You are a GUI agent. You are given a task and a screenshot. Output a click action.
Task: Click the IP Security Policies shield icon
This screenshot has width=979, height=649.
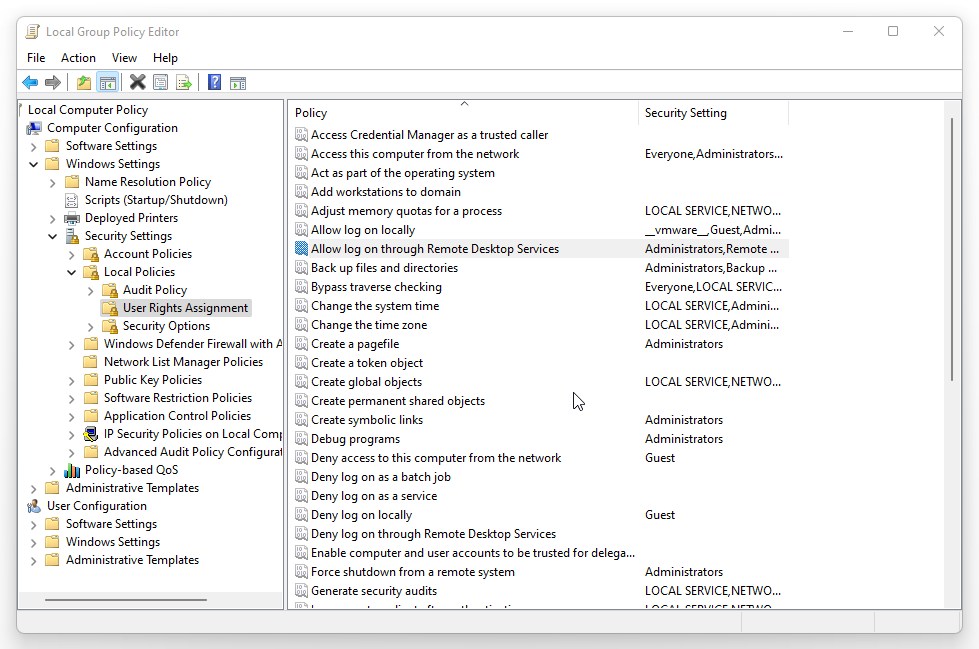[x=91, y=434]
